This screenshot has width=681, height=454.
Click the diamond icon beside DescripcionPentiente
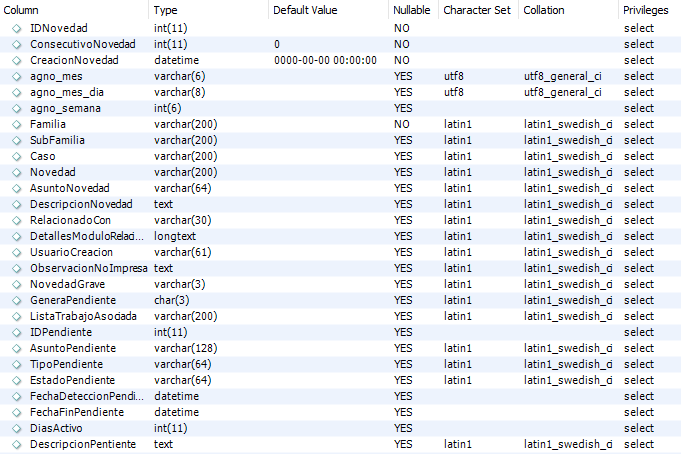click(x=17, y=445)
